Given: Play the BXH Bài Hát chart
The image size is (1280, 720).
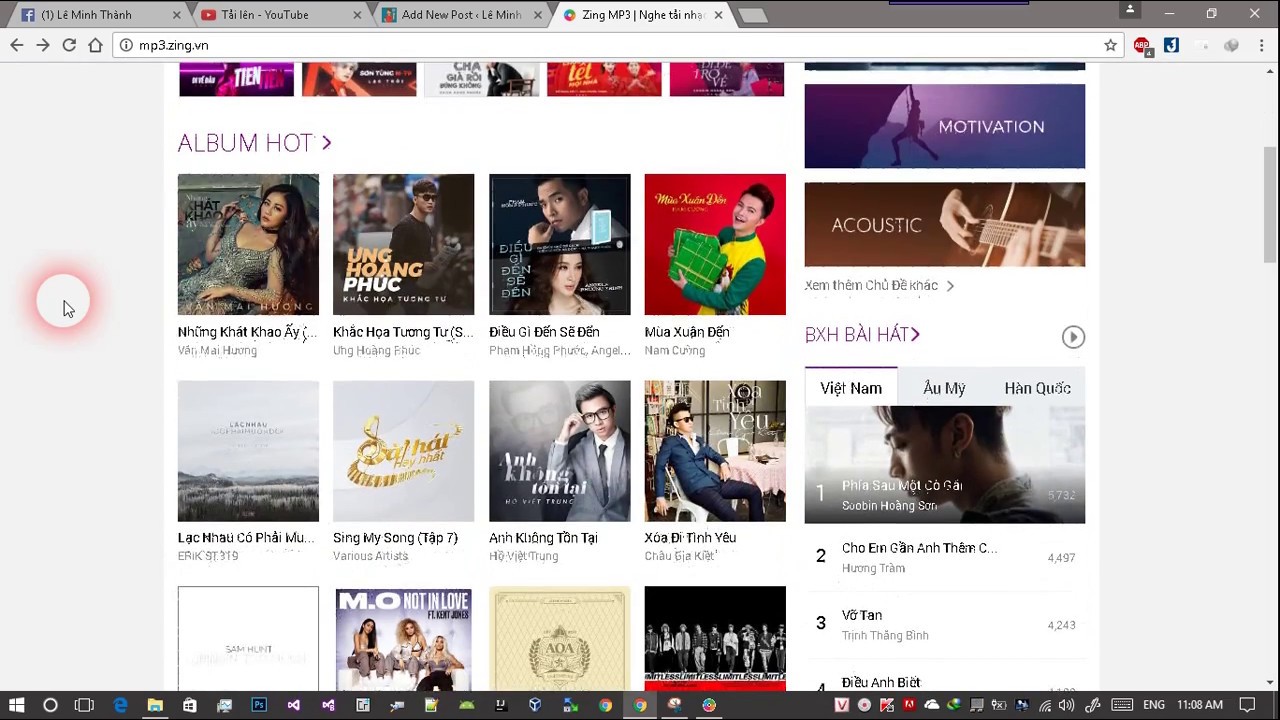Looking at the screenshot, I should coord(1073,337).
